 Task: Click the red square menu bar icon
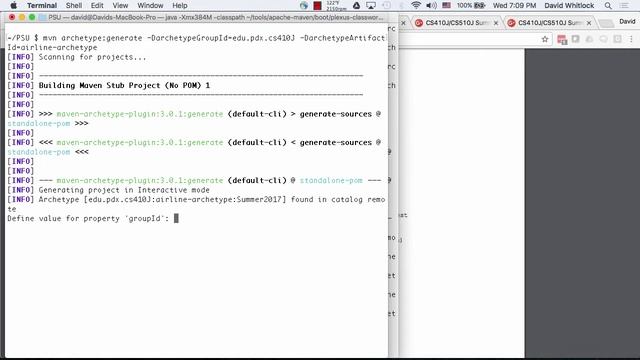point(317,5)
